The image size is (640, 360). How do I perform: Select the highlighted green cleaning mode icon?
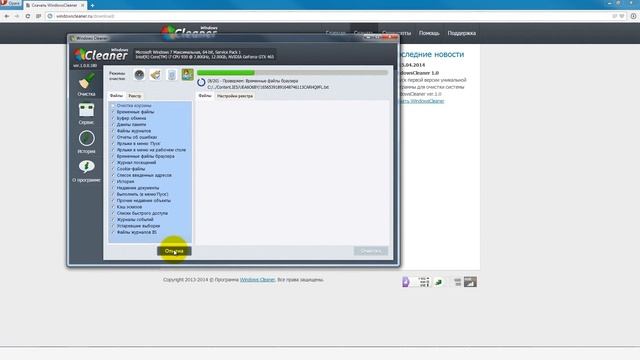click(x=187, y=75)
